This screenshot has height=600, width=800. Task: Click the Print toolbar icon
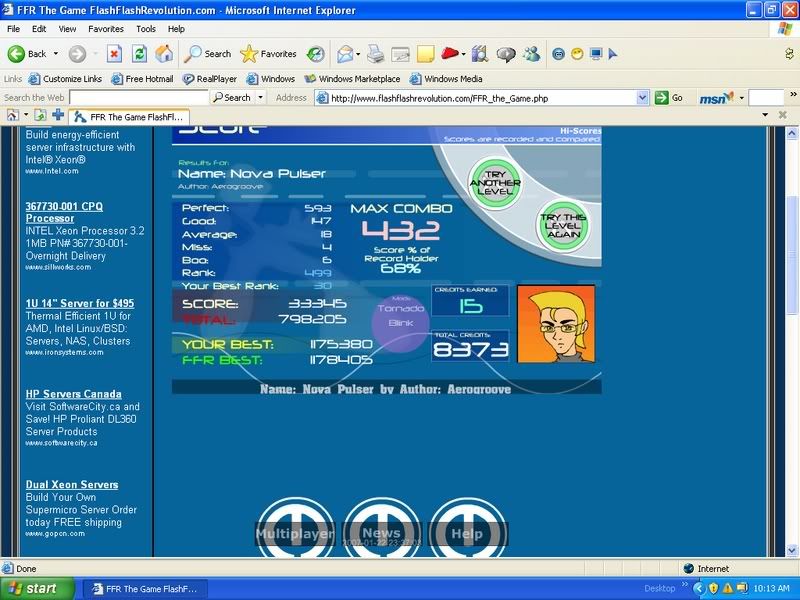pyautogui.click(x=375, y=54)
